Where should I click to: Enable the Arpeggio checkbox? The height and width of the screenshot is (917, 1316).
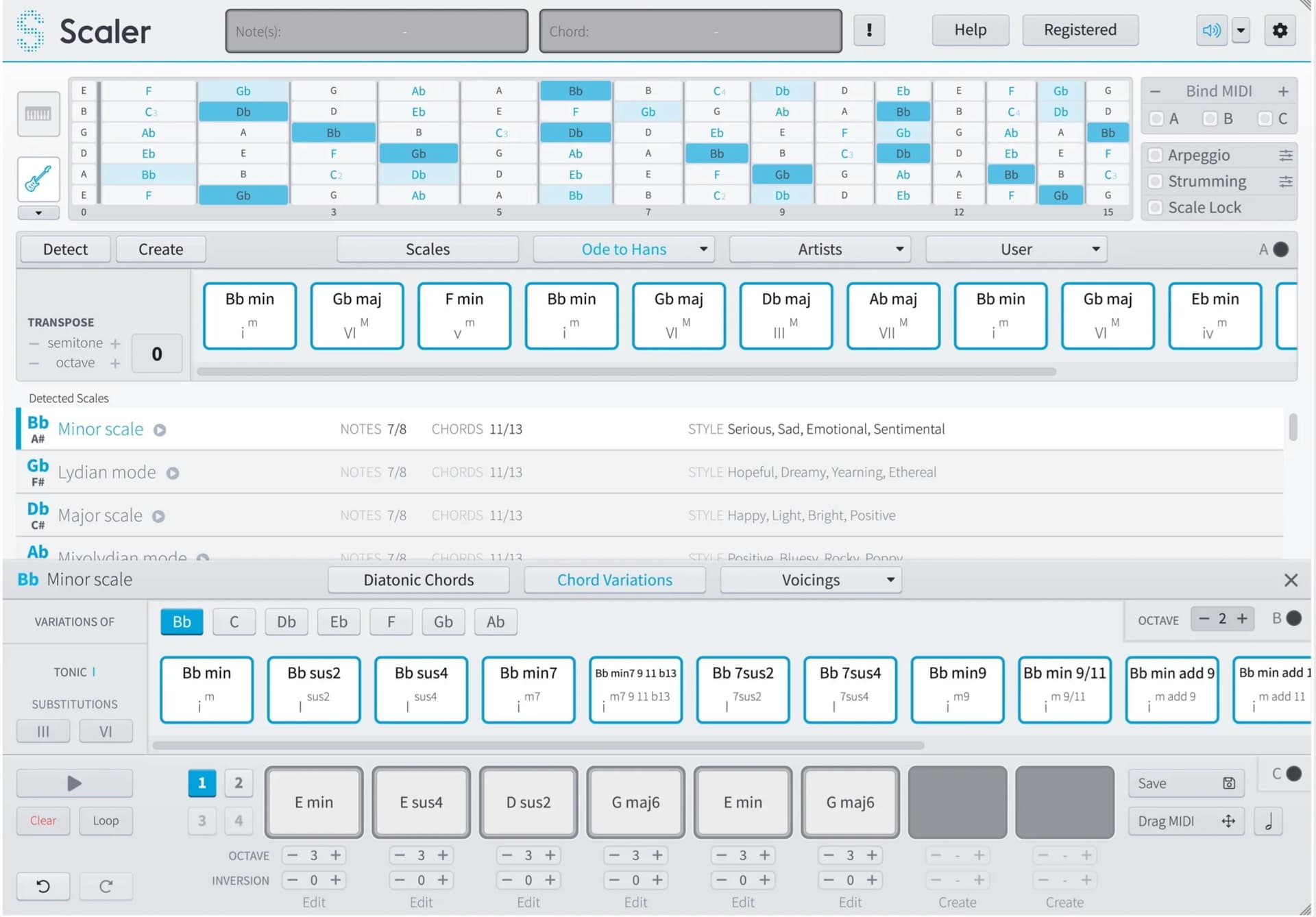(x=1156, y=156)
